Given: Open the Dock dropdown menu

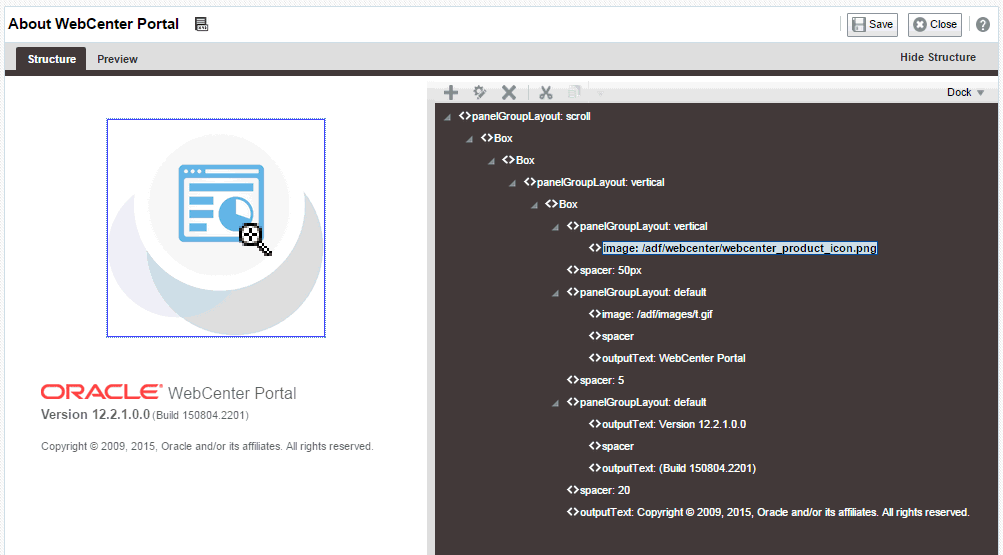Looking at the screenshot, I should click(x=965, y=92).
